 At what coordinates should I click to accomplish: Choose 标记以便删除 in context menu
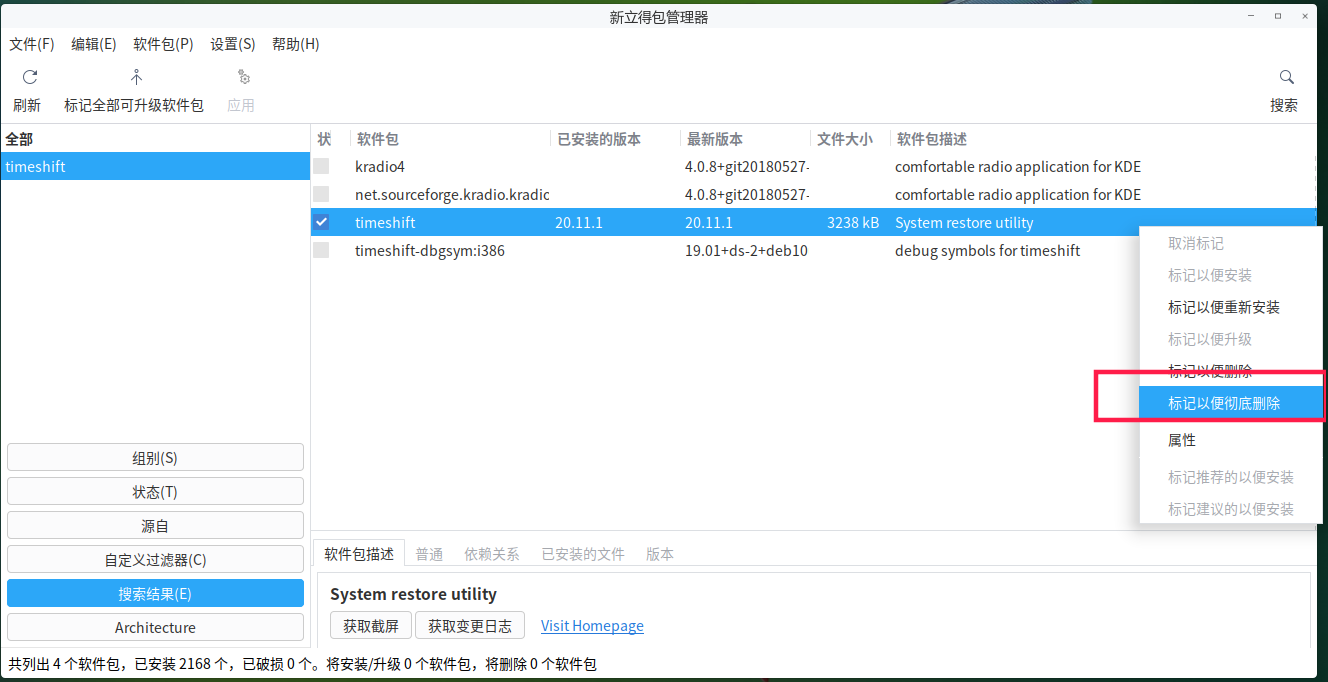(1231, 371)
